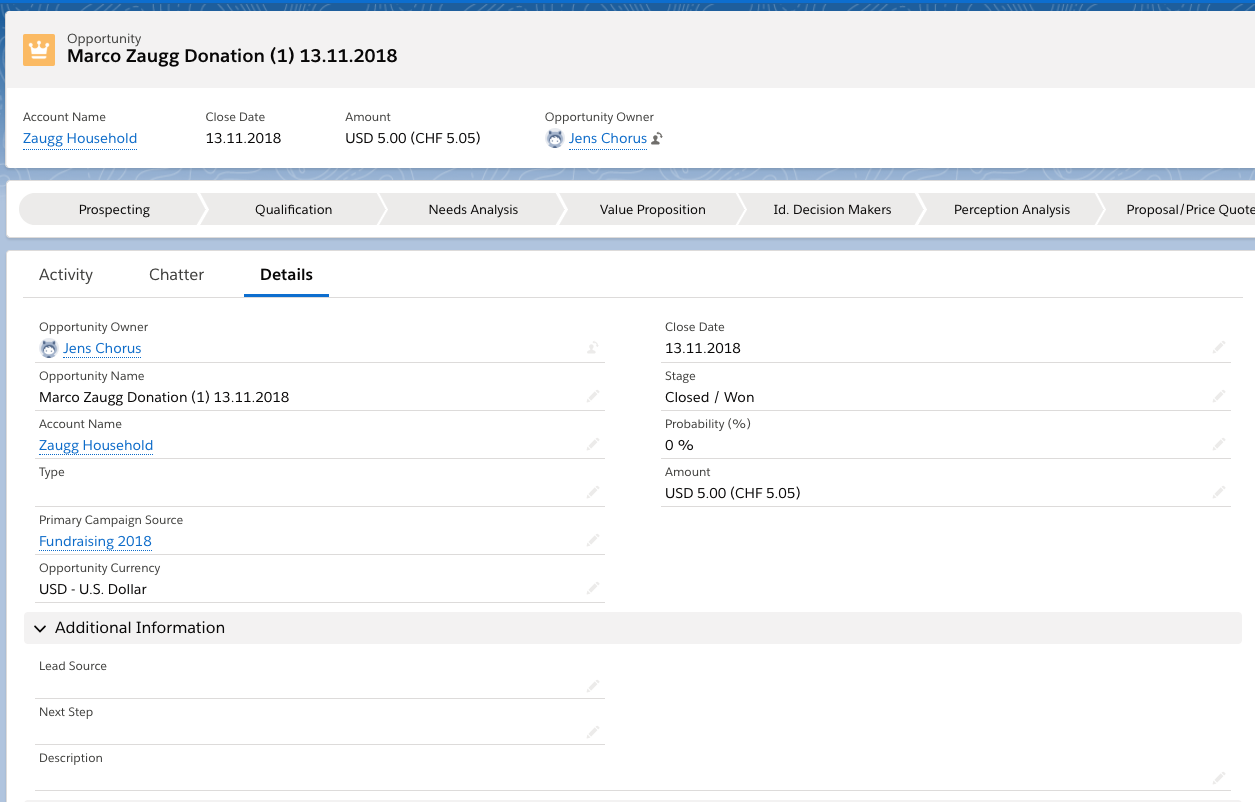
Task: Click the pencil icon to edit Probability
Action: [x=1219, y=443]
